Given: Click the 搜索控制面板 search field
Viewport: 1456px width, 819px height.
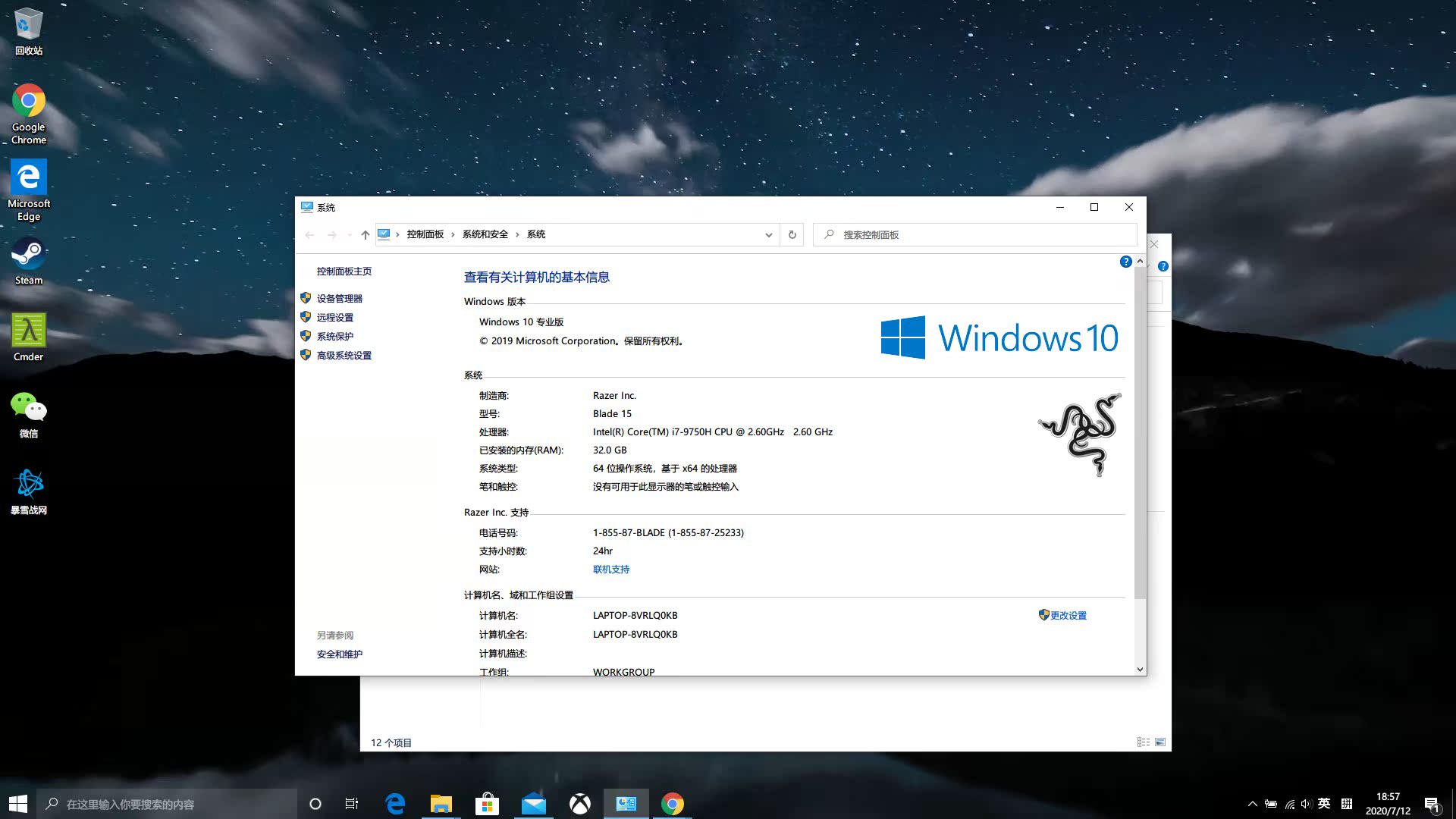Looking at the screenshot, I should pyautogui.click(x=975, y=234).
